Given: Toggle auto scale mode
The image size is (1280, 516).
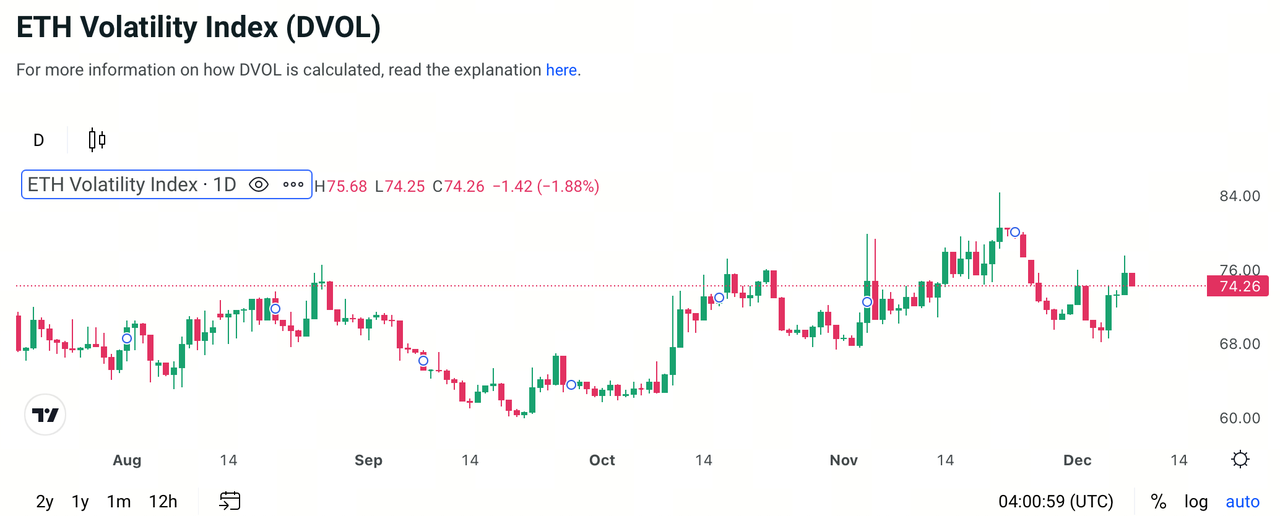Looking at the screenshot, I should click(1243, 501).
